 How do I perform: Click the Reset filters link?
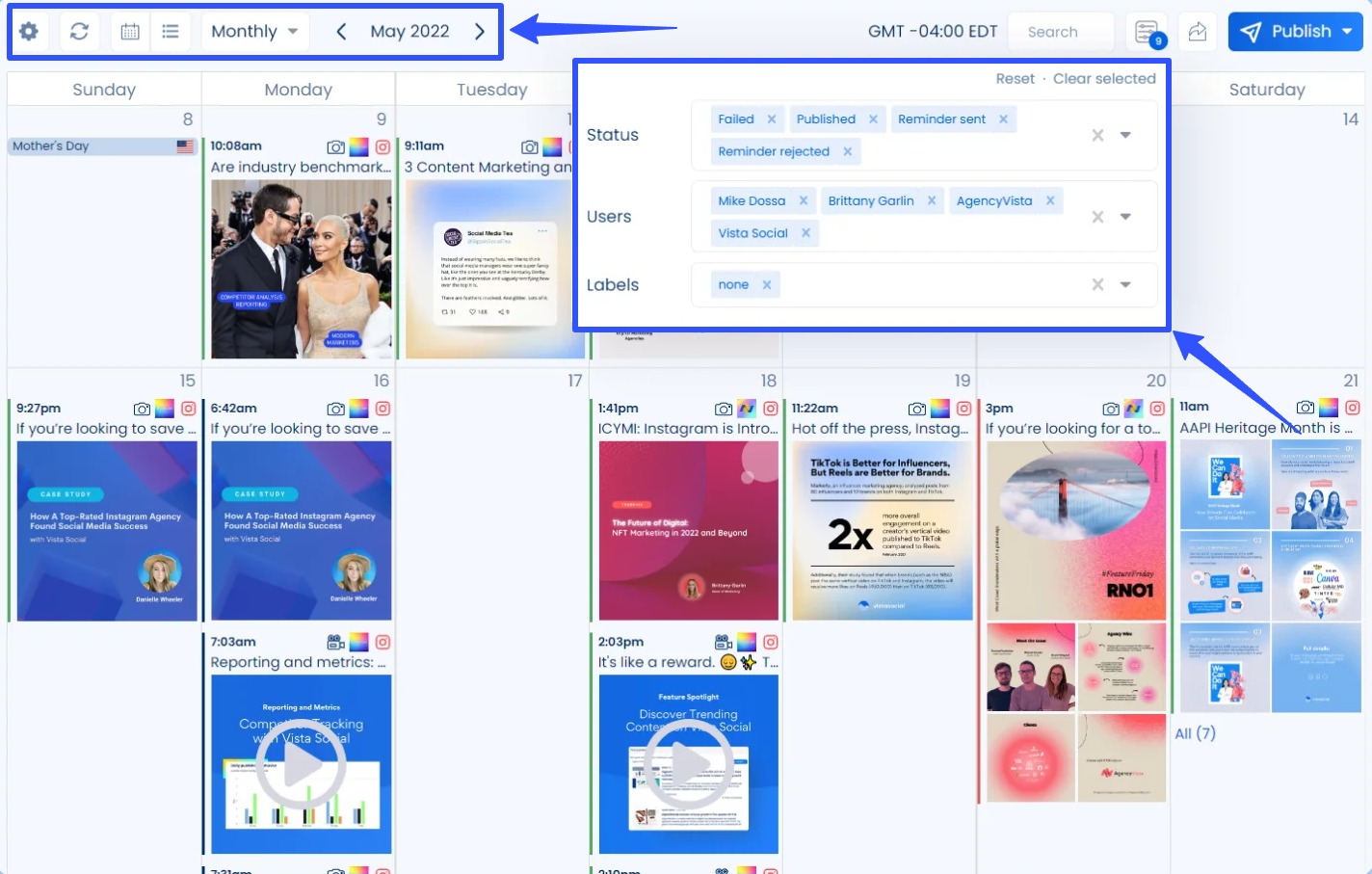[1016, 78]
